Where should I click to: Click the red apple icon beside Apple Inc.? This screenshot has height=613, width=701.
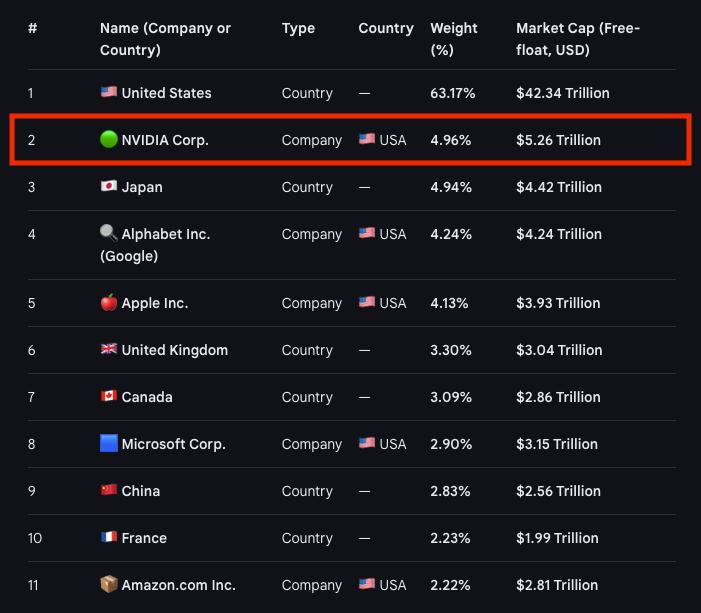tap(109, 302)
